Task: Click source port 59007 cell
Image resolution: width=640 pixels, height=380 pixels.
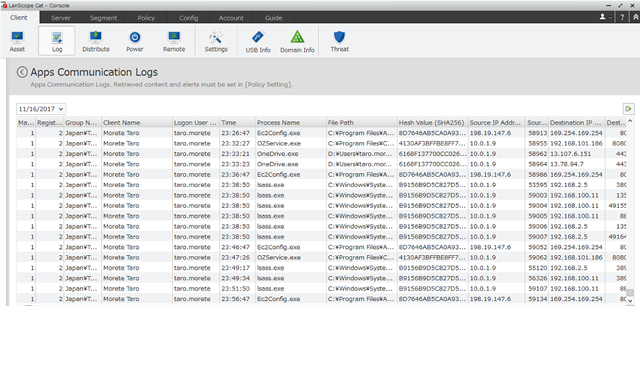Action: 537,237
